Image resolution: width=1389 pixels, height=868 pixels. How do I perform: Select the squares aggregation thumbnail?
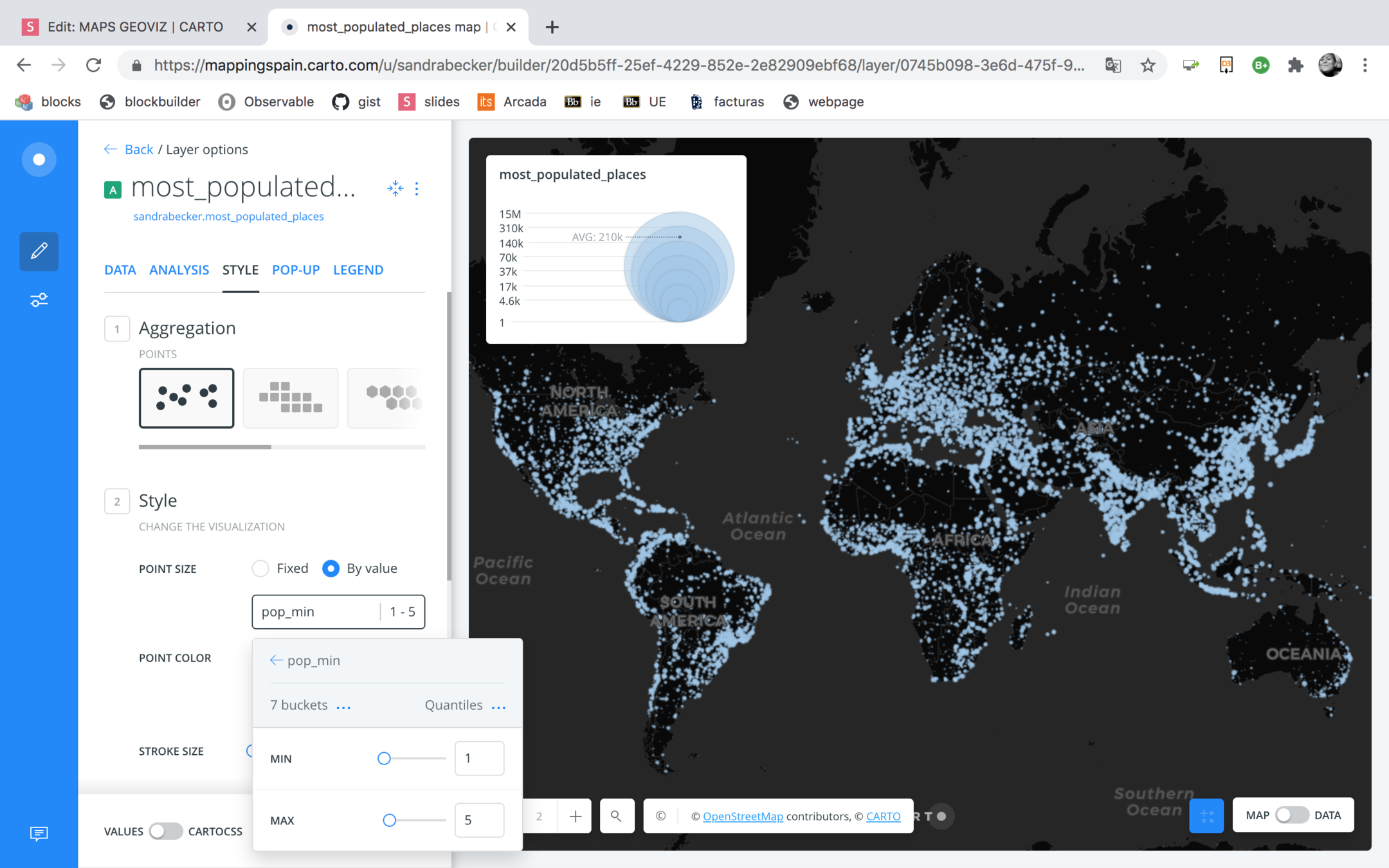[291, 397]
